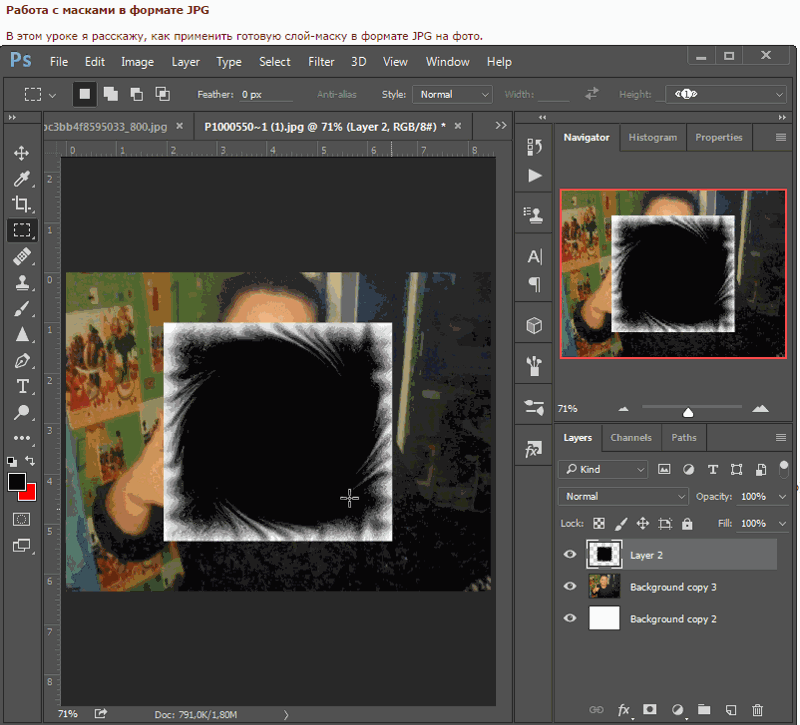
Task: Hide Layer 2 visibility
Action: [570, 555]
